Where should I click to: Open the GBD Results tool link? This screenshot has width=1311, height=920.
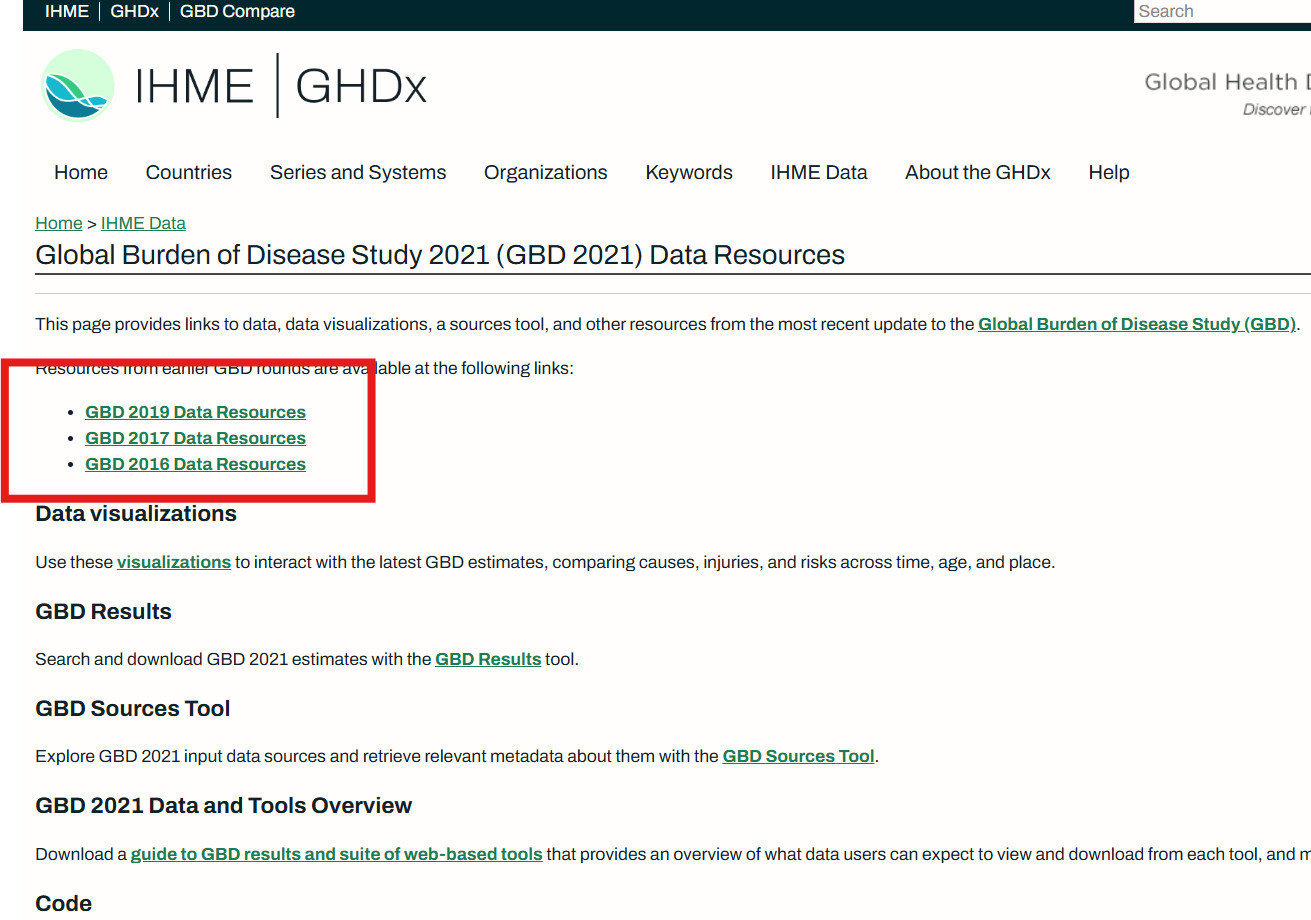pos(488,659)
